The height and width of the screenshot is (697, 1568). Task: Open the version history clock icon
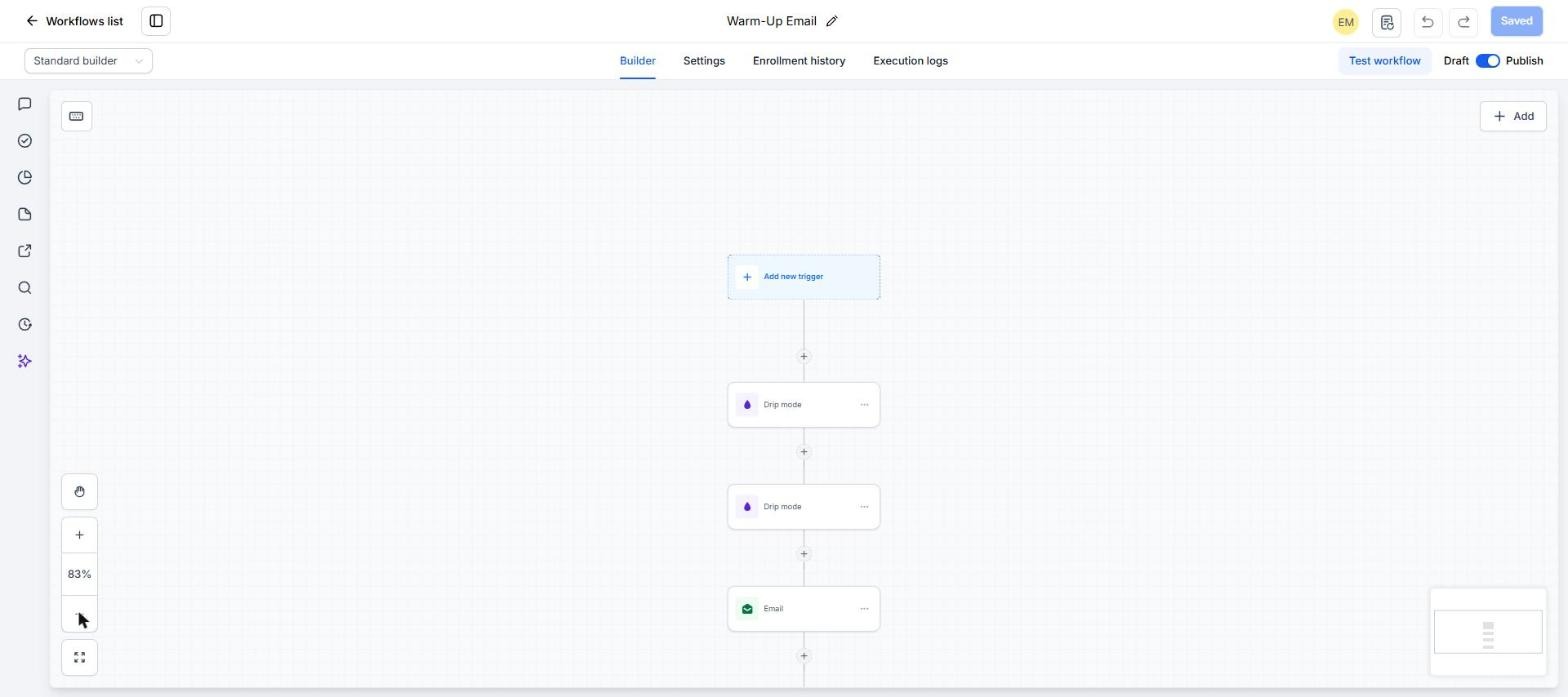tap(25, 324)
